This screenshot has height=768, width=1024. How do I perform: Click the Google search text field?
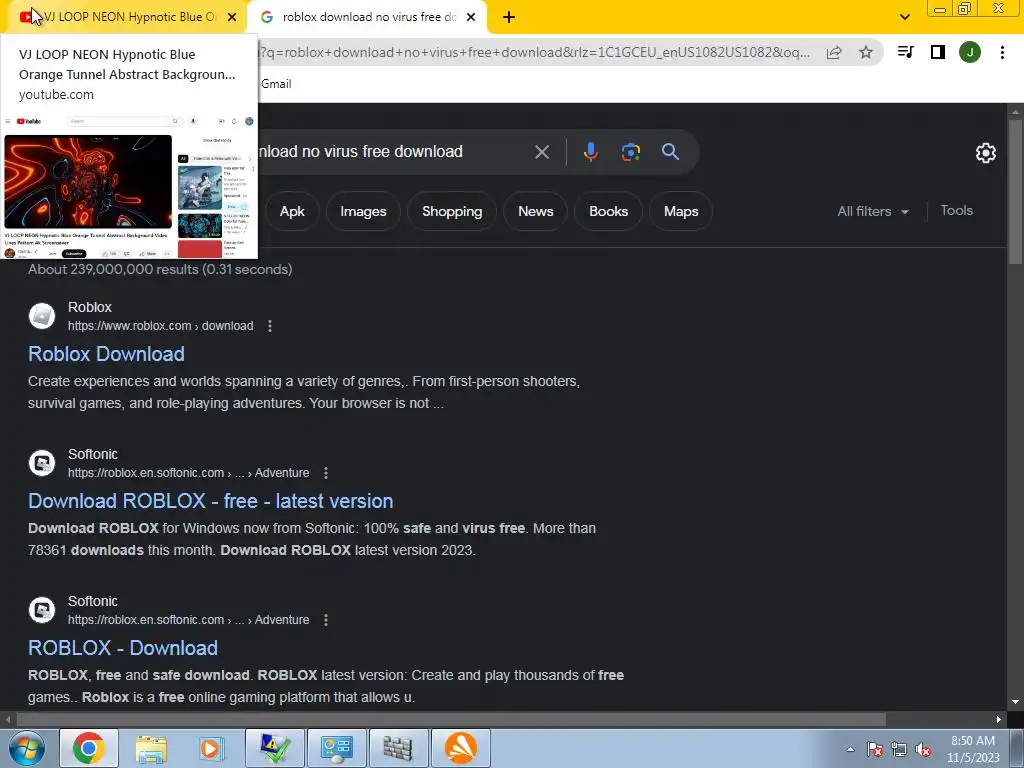point(392,152)
